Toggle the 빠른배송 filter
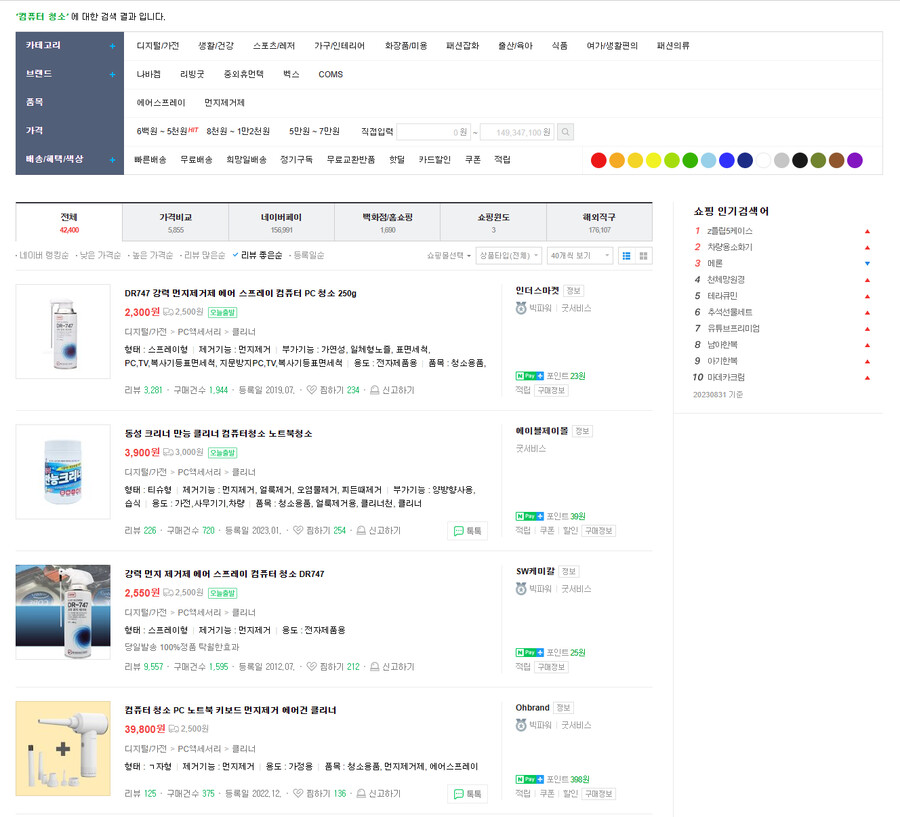This screenshot has height=817, width=900. pos(150,160)
